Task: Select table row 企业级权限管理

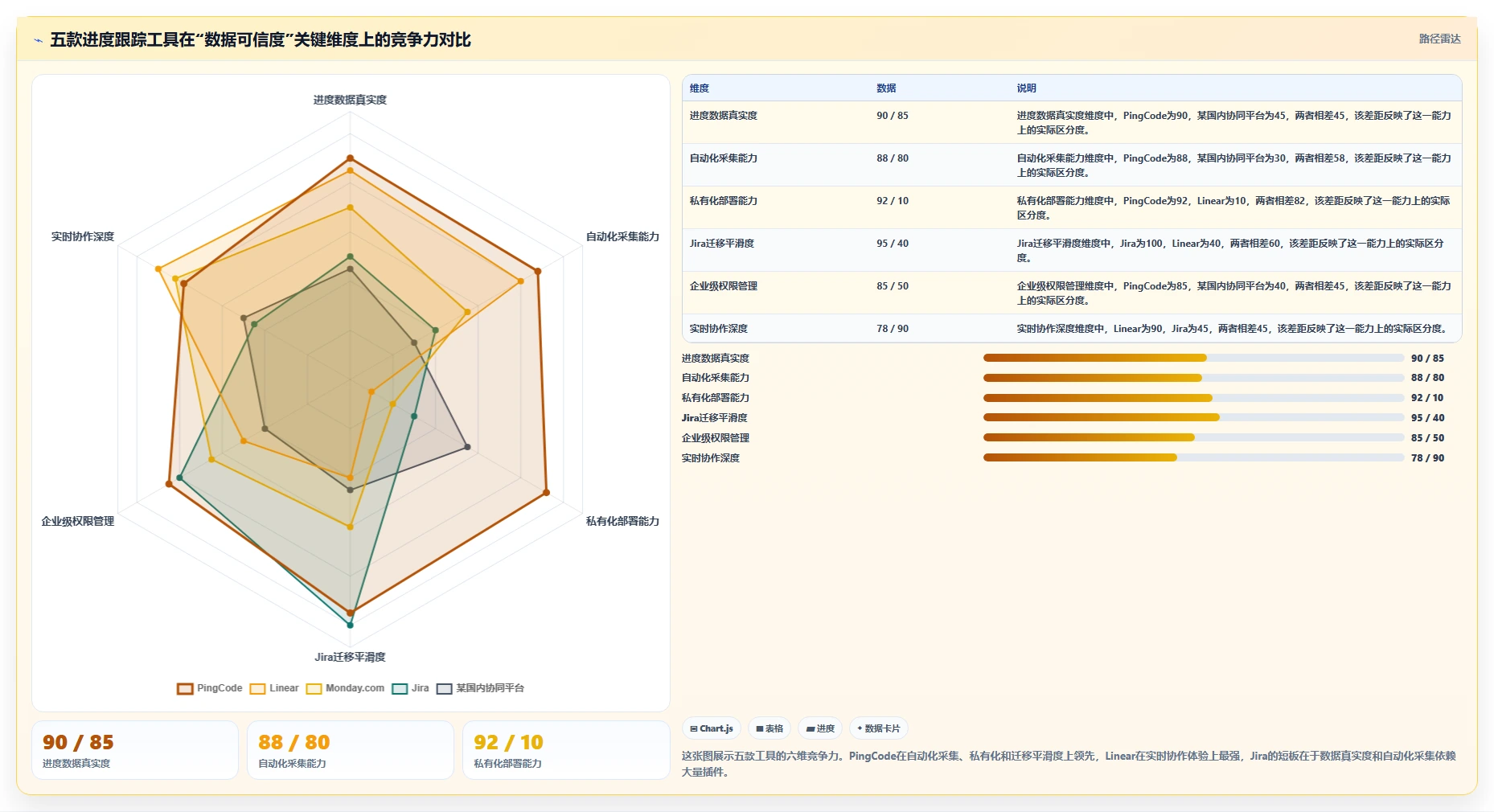Action: 1072,293
